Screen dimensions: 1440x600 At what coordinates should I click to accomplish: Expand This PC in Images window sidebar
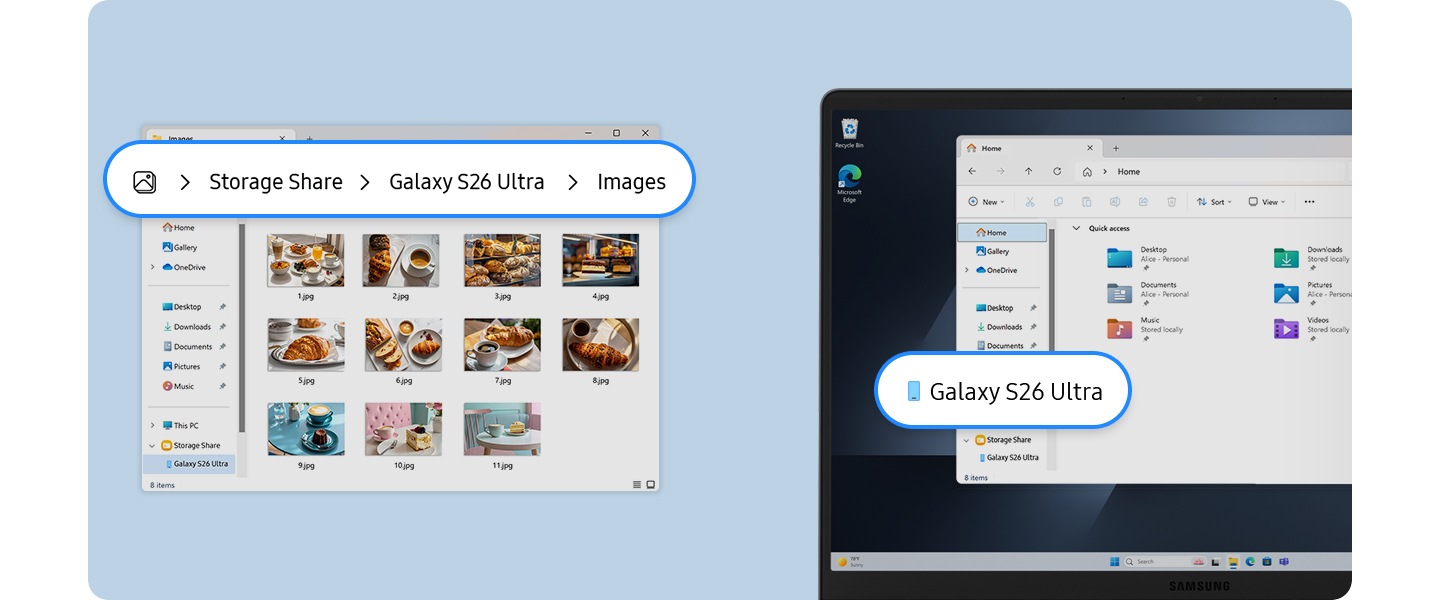153,426
